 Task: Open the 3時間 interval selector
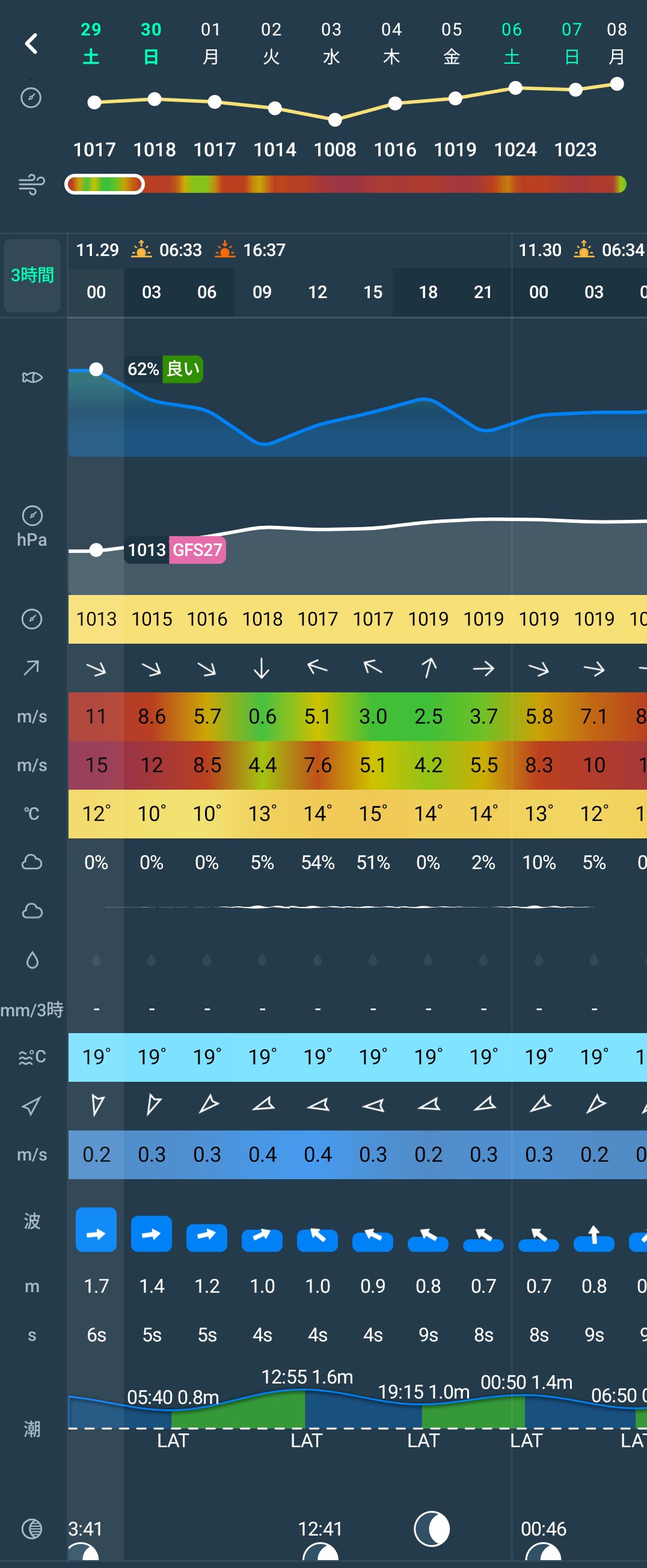coord(32,275)
